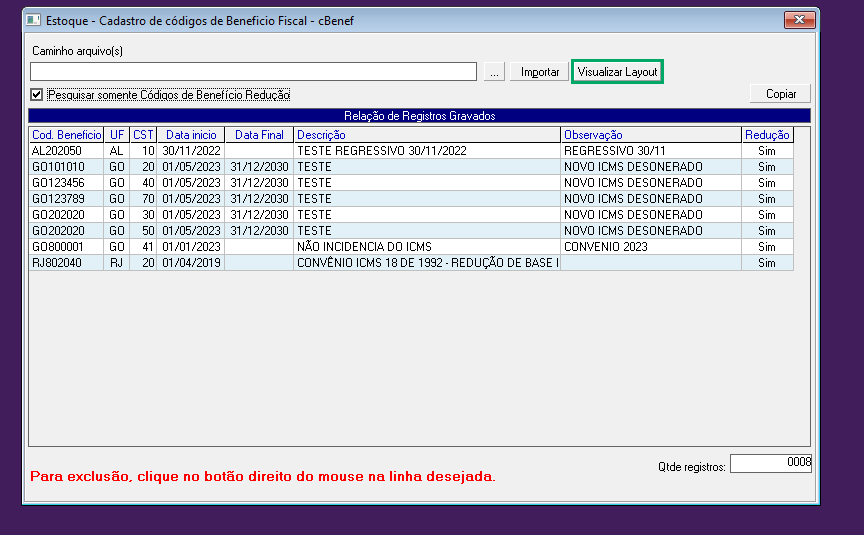
Task: Click CST value 70 cell
Action: click(x=143, y=199)
